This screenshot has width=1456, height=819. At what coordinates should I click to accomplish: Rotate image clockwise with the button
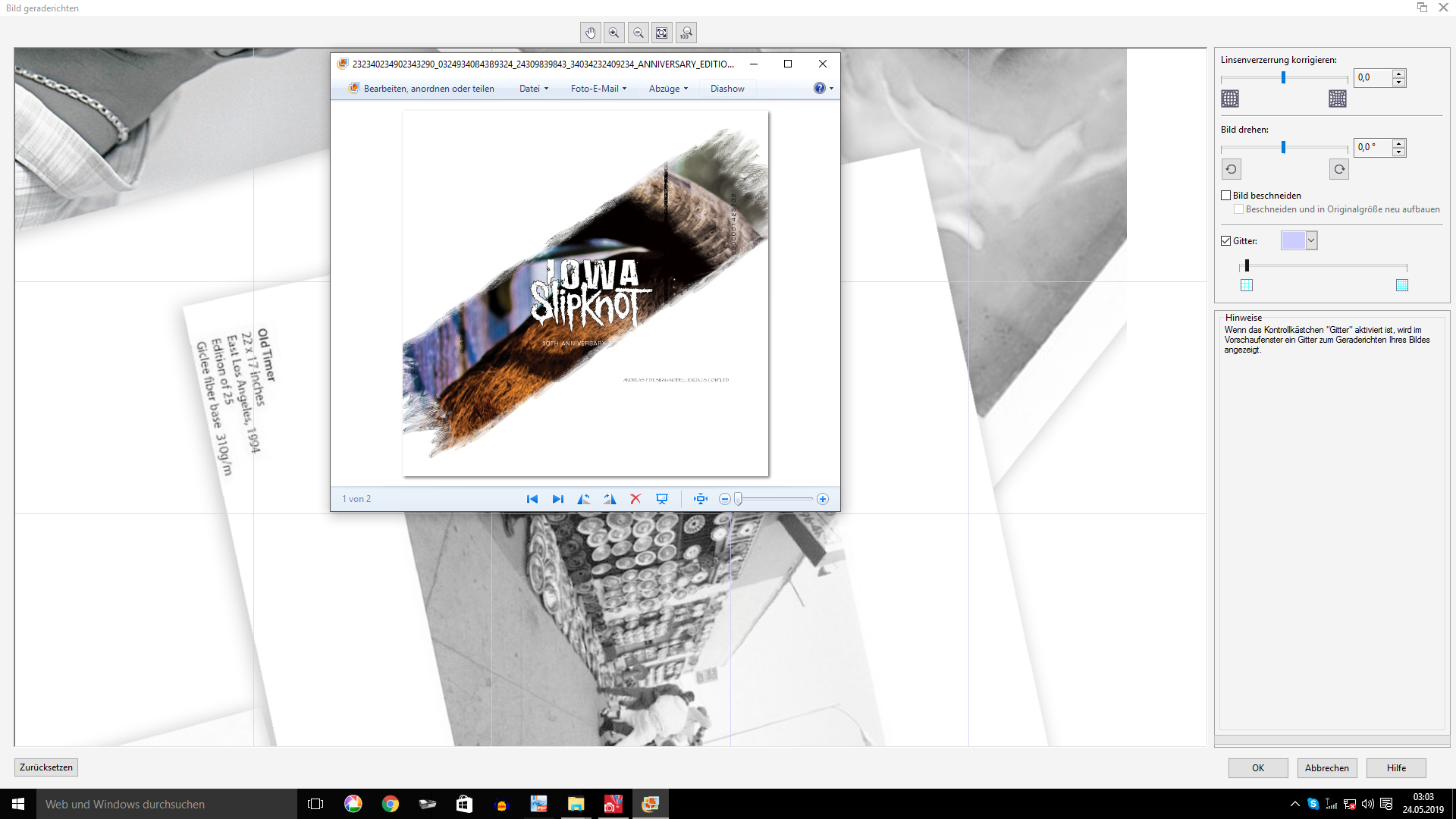(x=1339, y=169)
